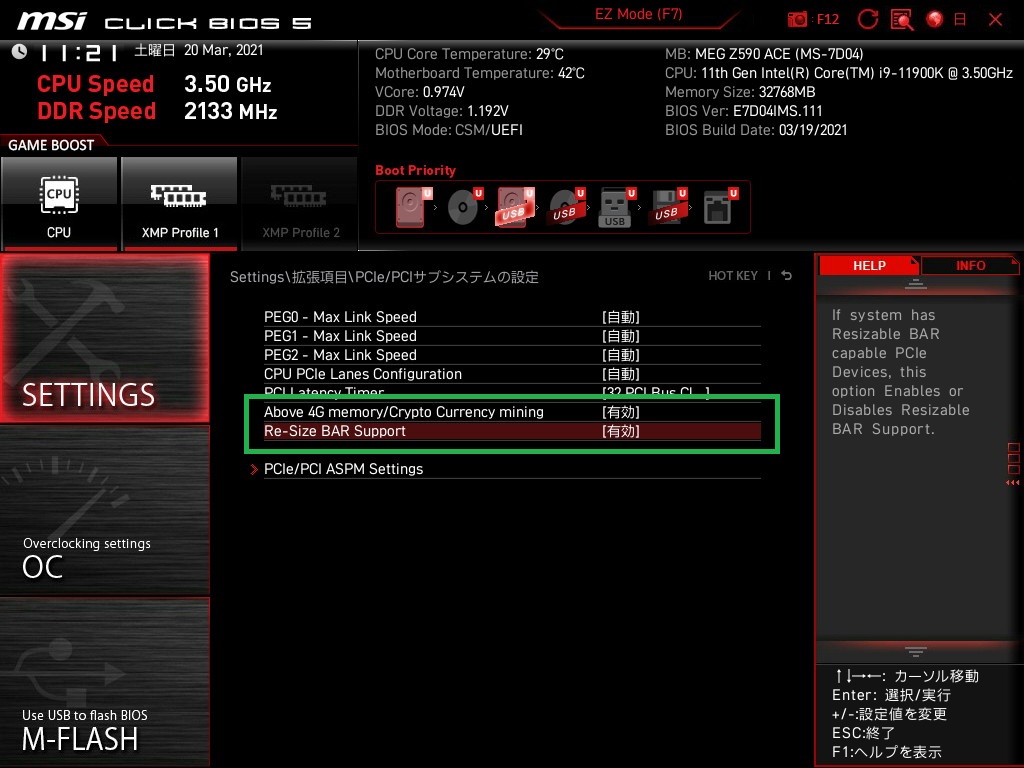Click the Motherboard Temperature reading
1024x768 pixels.
tap(479, 73)
